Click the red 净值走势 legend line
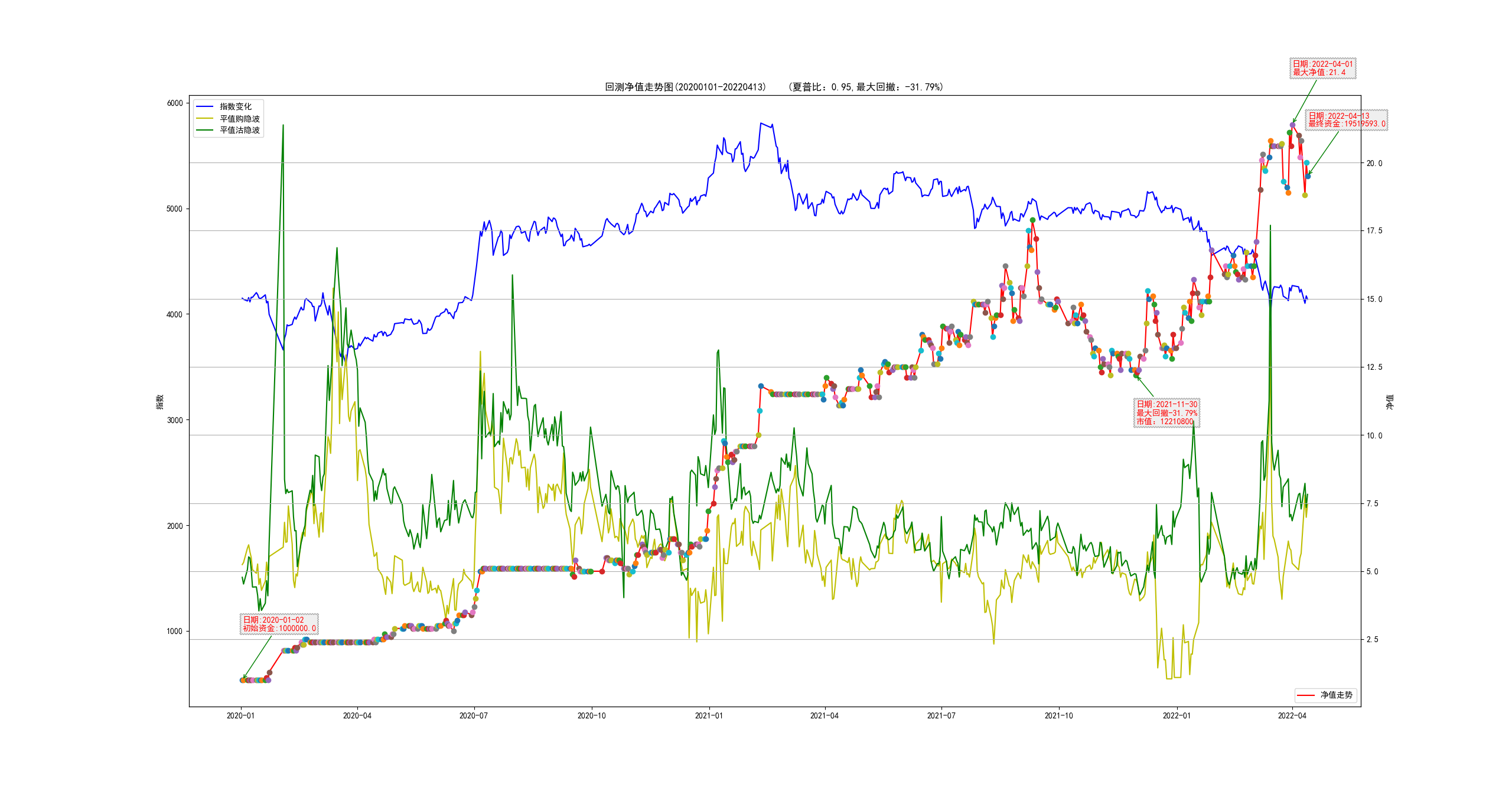The image size is (1512, 794). click(x=1305, y=695)
